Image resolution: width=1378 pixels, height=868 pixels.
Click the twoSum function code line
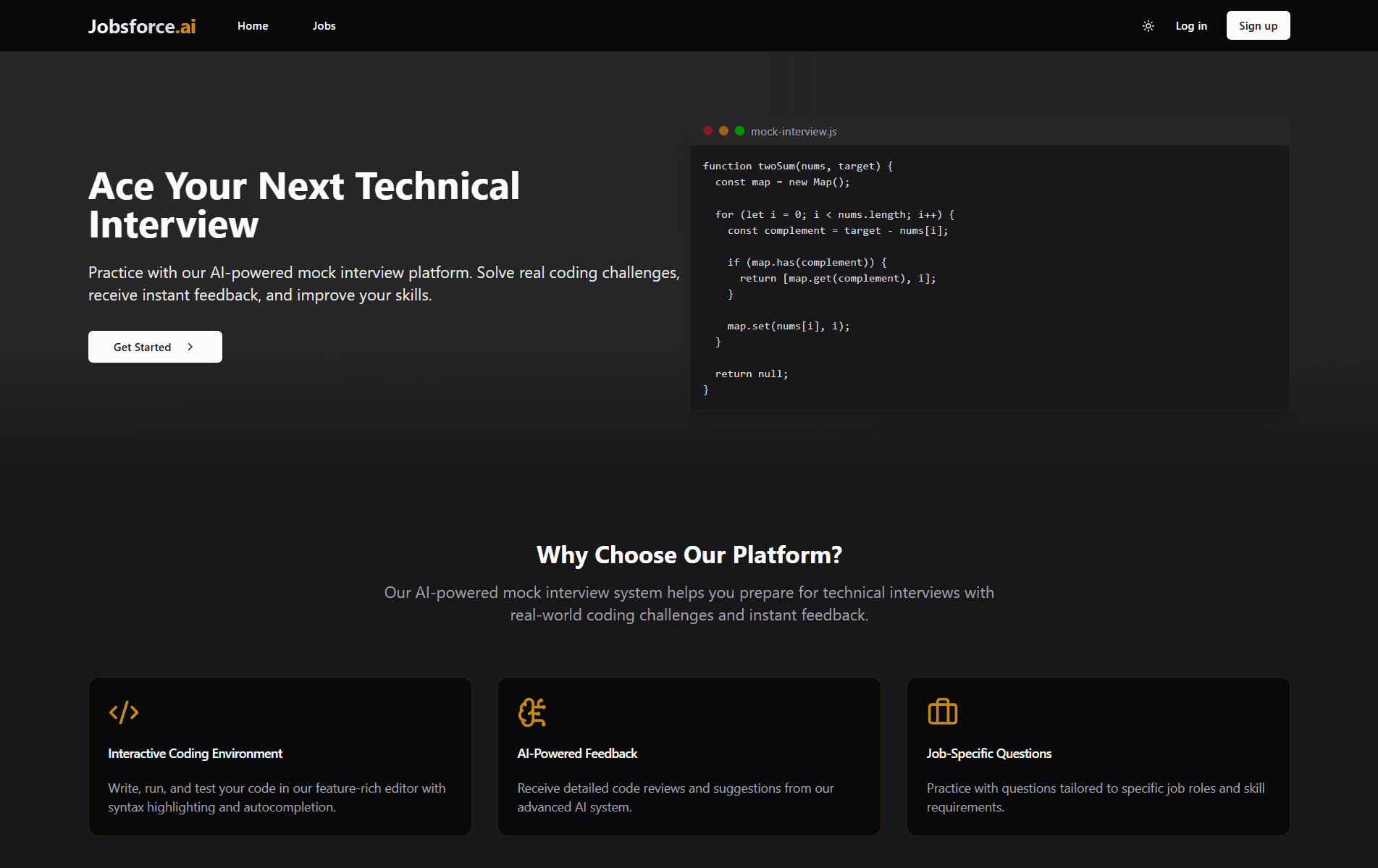[797, 167]
